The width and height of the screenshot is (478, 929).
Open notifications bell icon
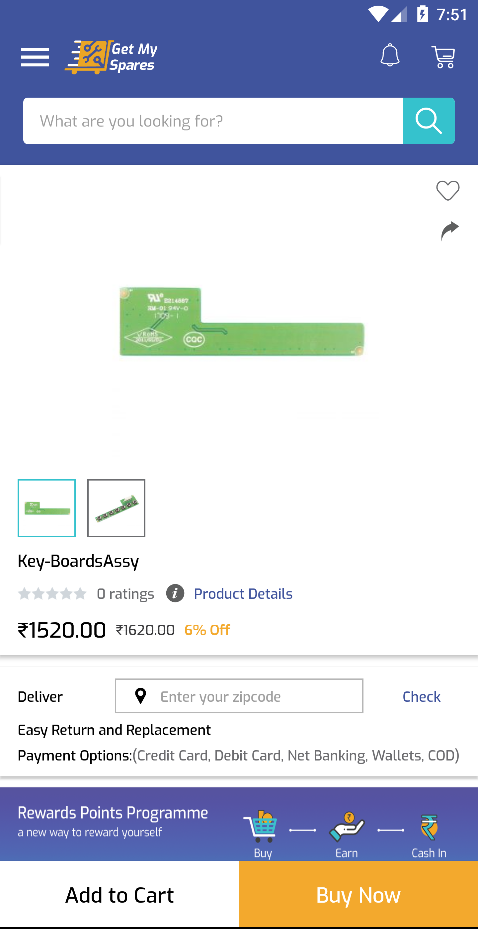(x=390, y=56)
